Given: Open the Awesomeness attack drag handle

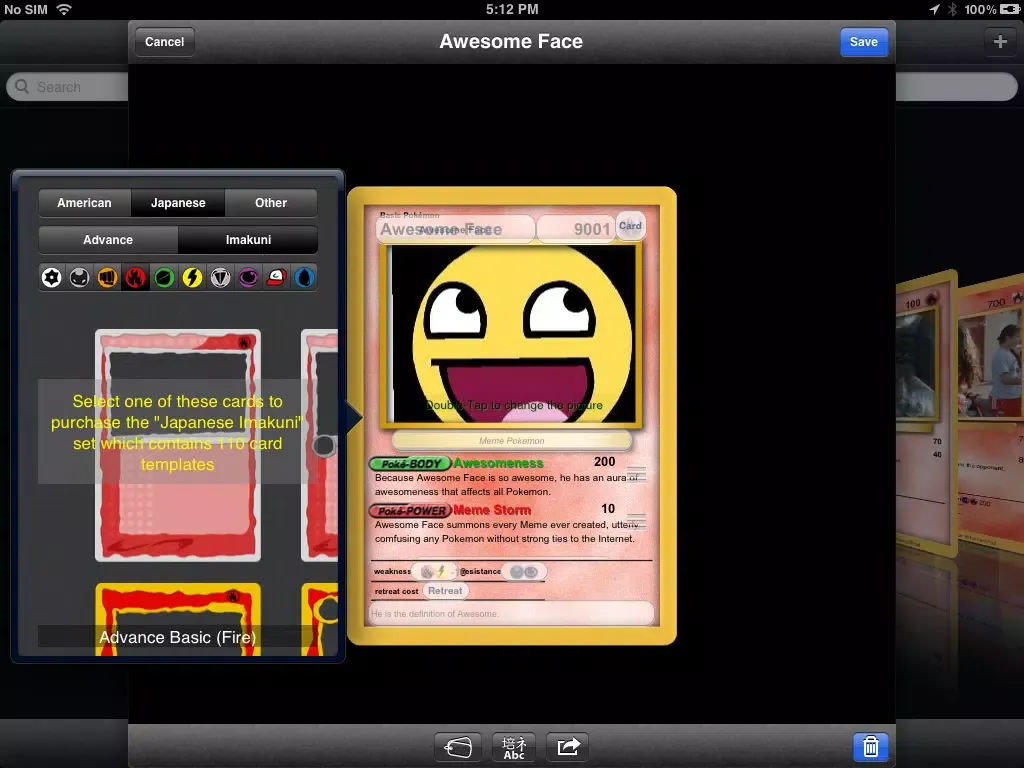Looking at the screenshot, I should point(637,473).
